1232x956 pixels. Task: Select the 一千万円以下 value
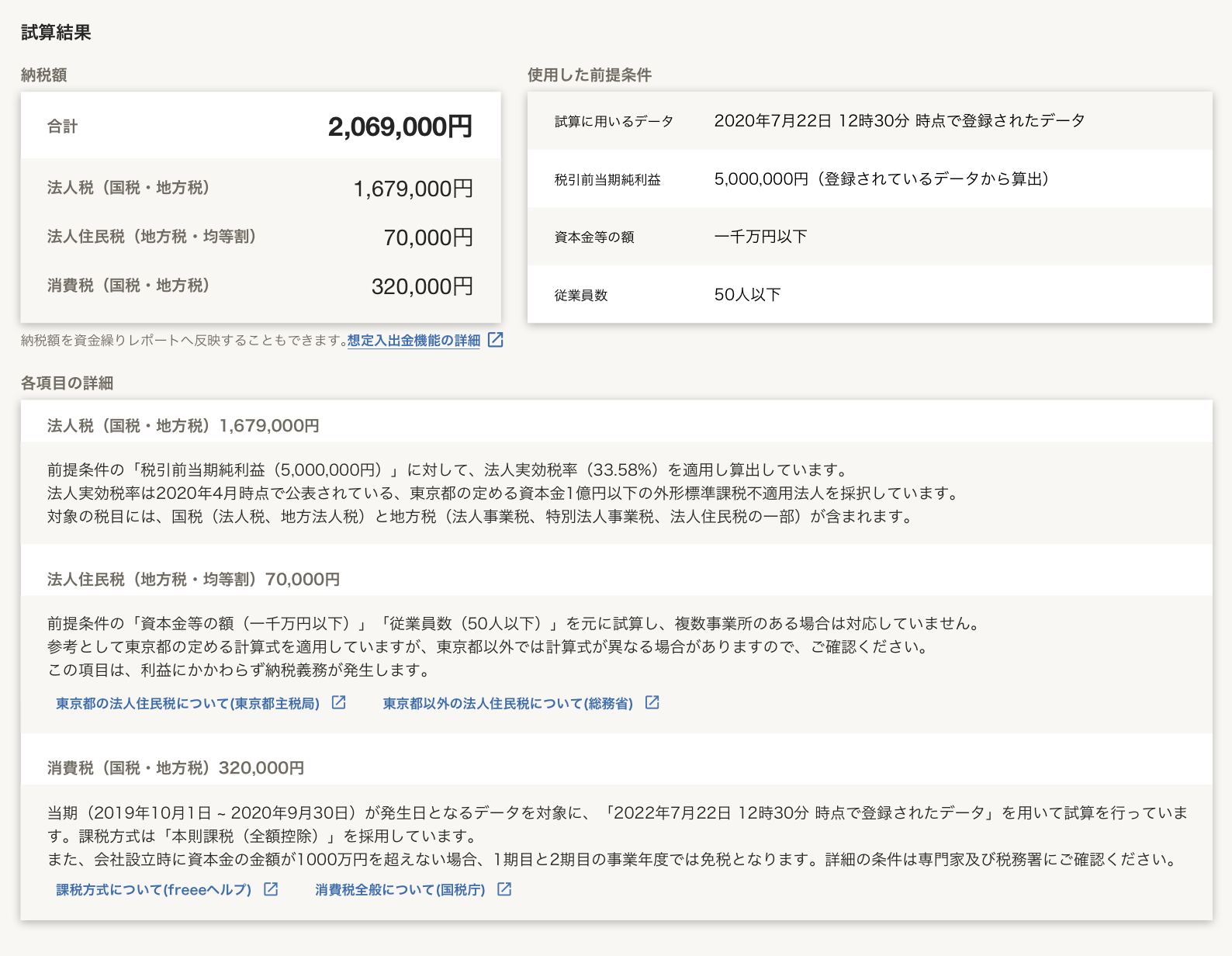(761, 237)
